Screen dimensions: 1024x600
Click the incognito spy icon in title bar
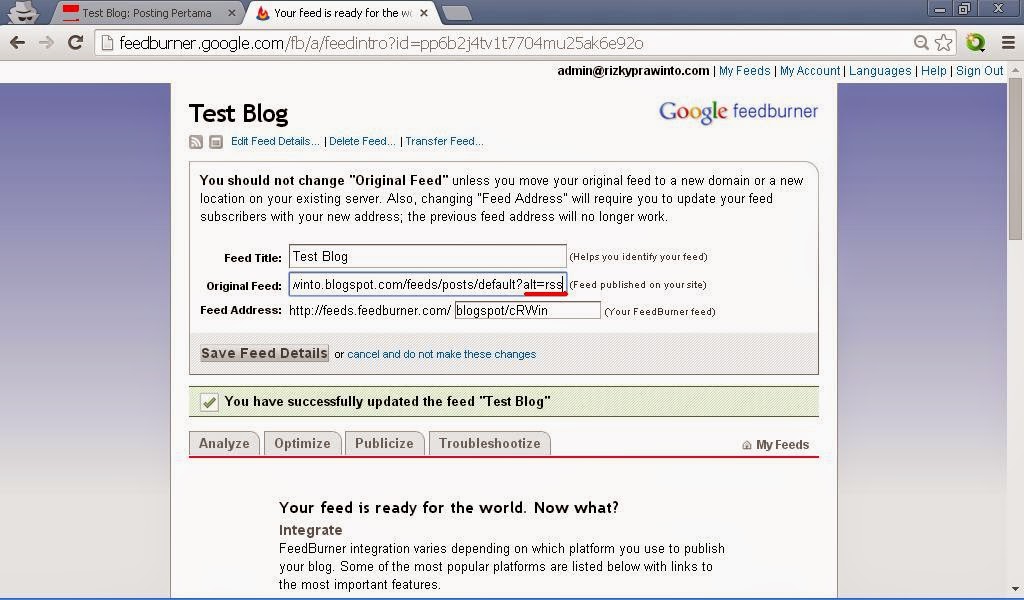(x=24, y=12)
